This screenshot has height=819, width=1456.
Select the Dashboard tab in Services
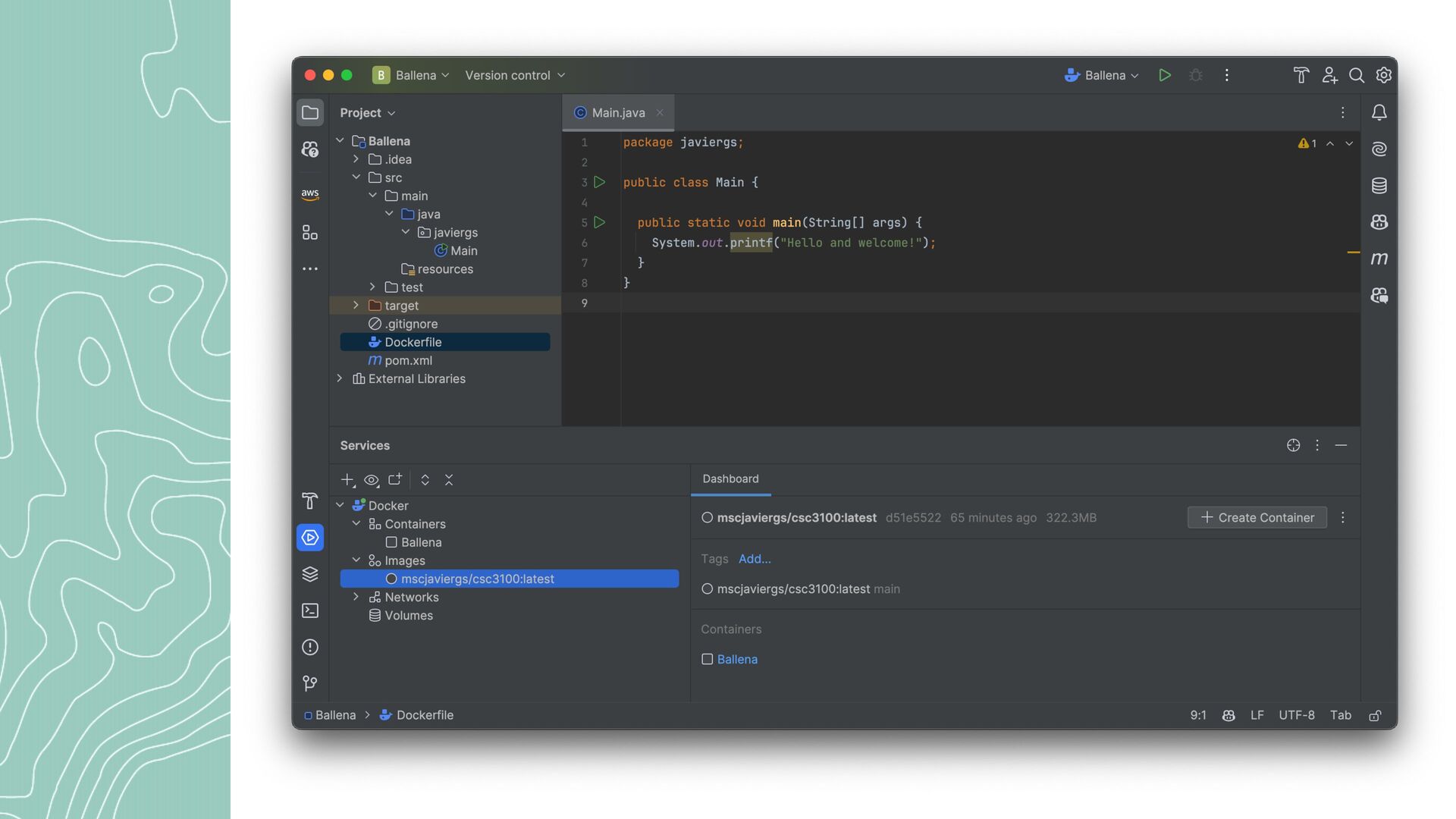(x=730, y=479)
